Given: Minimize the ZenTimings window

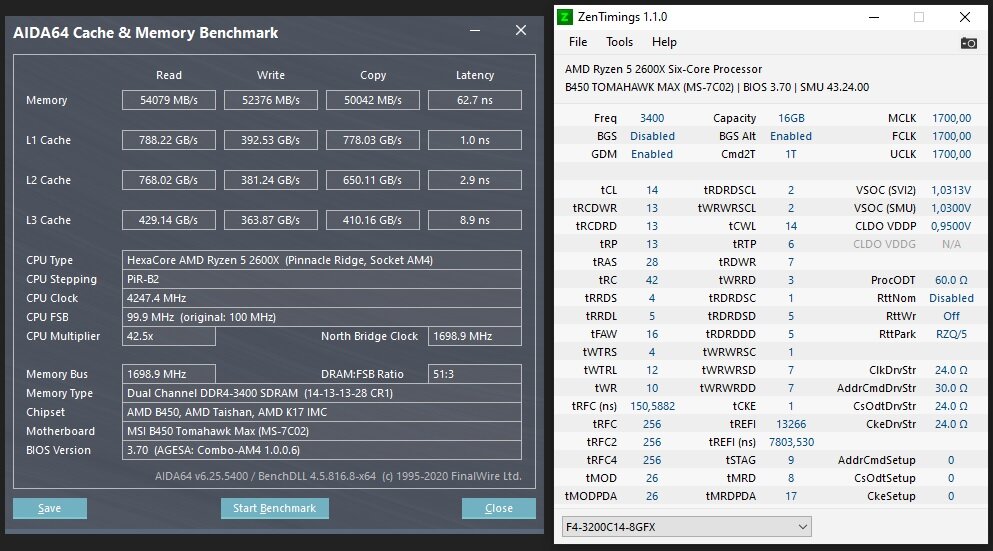Looking at the screenshot, I should (x=874, y=17).
